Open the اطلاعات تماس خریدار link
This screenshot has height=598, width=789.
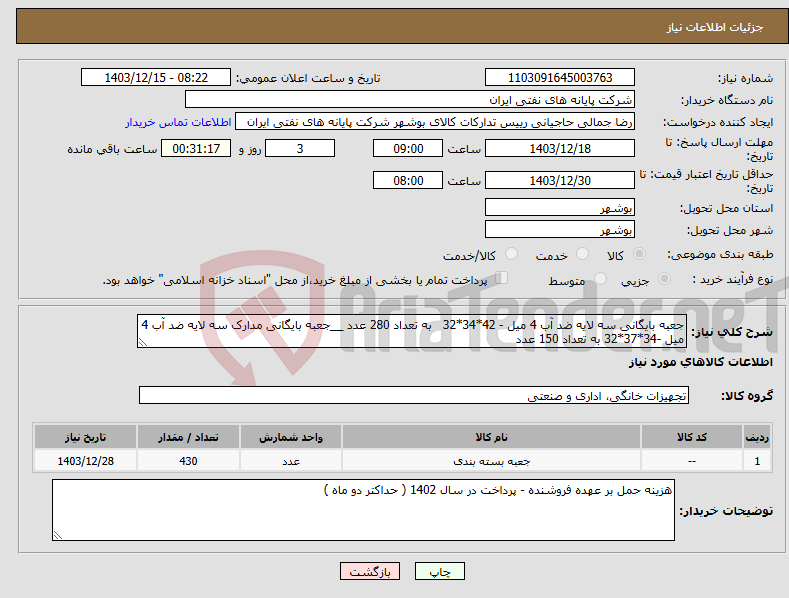(178, 122)
